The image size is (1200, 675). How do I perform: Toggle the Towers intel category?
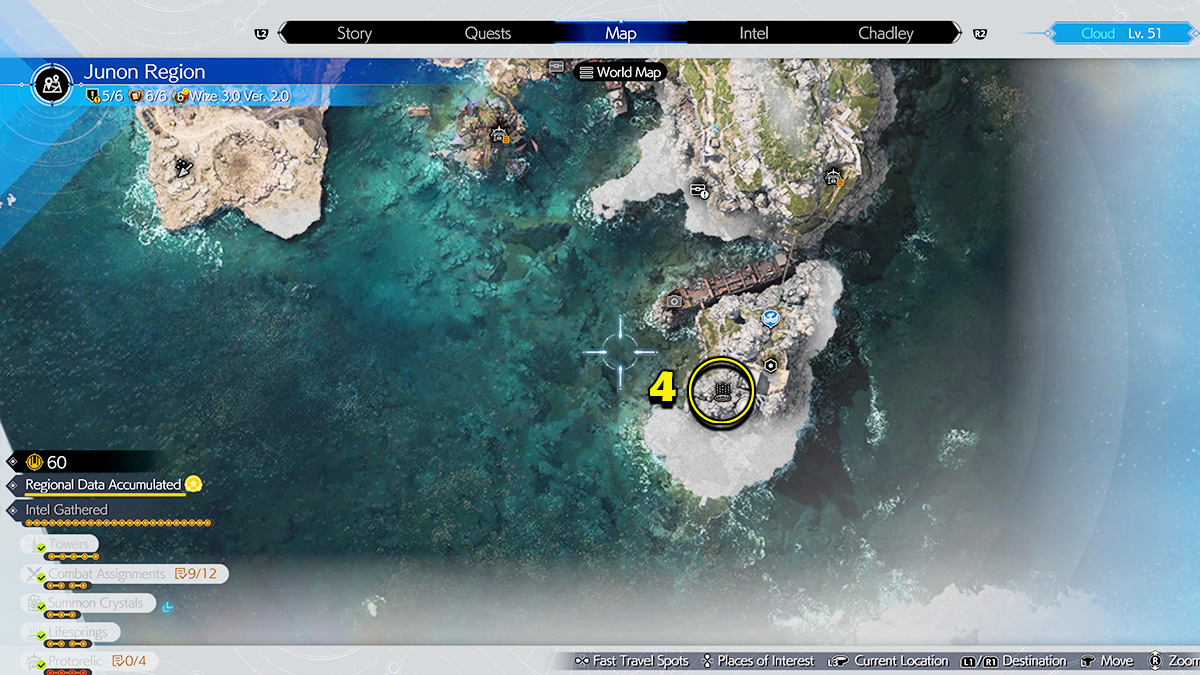[68, 545]
